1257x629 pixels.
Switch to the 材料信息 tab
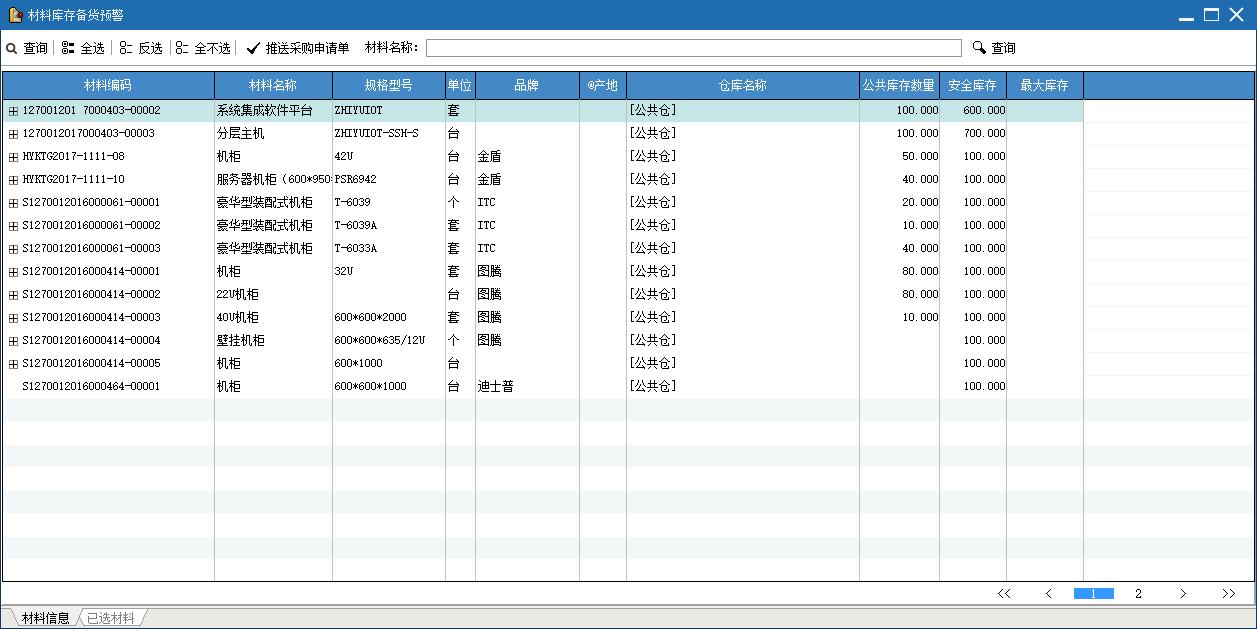[x=45, y=618]
